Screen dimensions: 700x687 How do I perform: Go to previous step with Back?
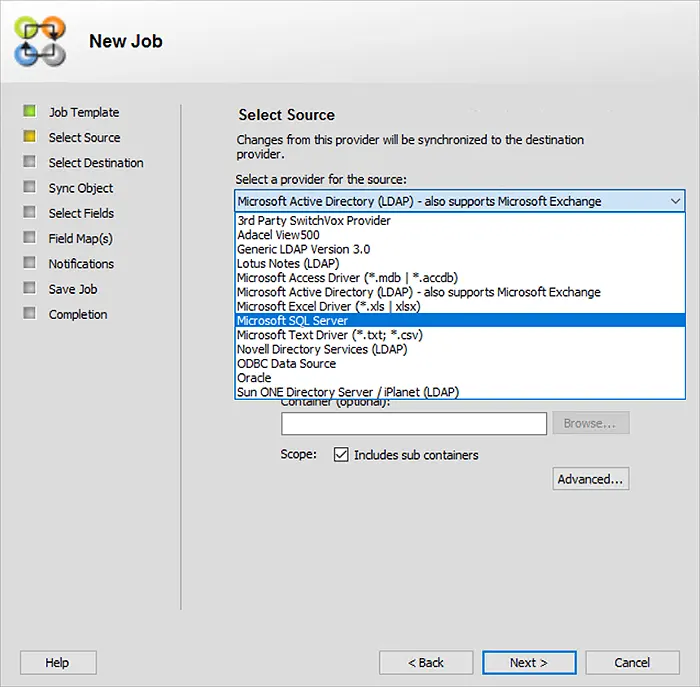[x=426, y=662]
